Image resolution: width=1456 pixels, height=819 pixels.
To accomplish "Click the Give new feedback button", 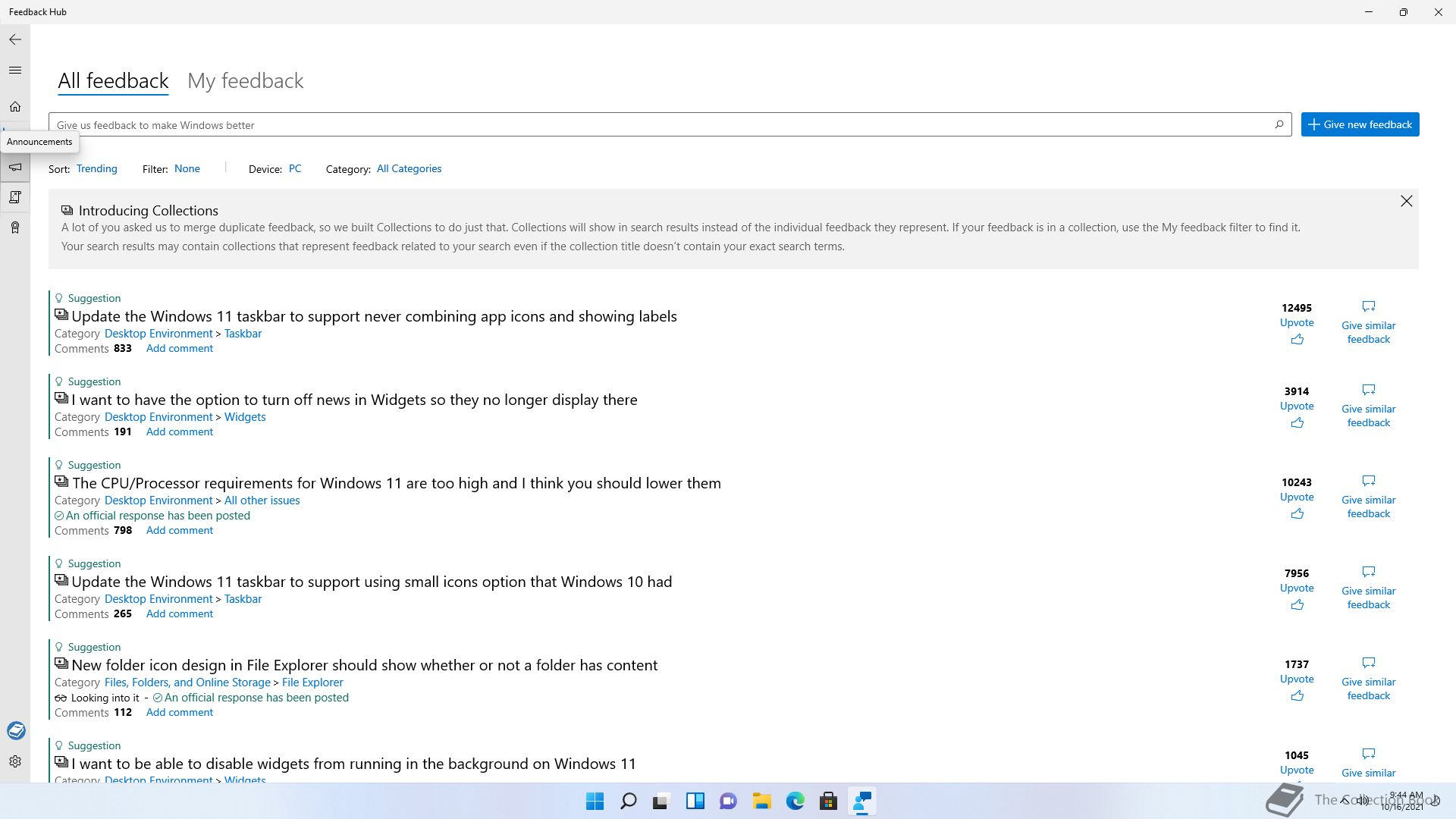I will 1360,124.
